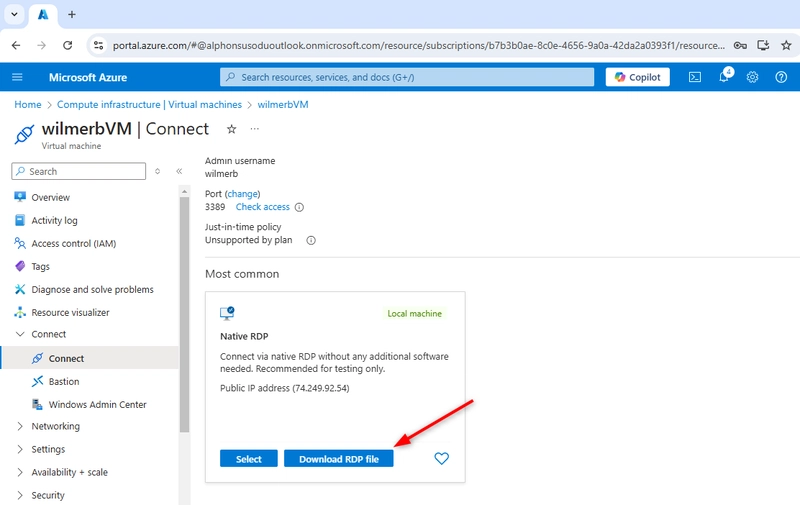Click the Local machine badge
800x505 pixels.
click(x=414, y=313)
